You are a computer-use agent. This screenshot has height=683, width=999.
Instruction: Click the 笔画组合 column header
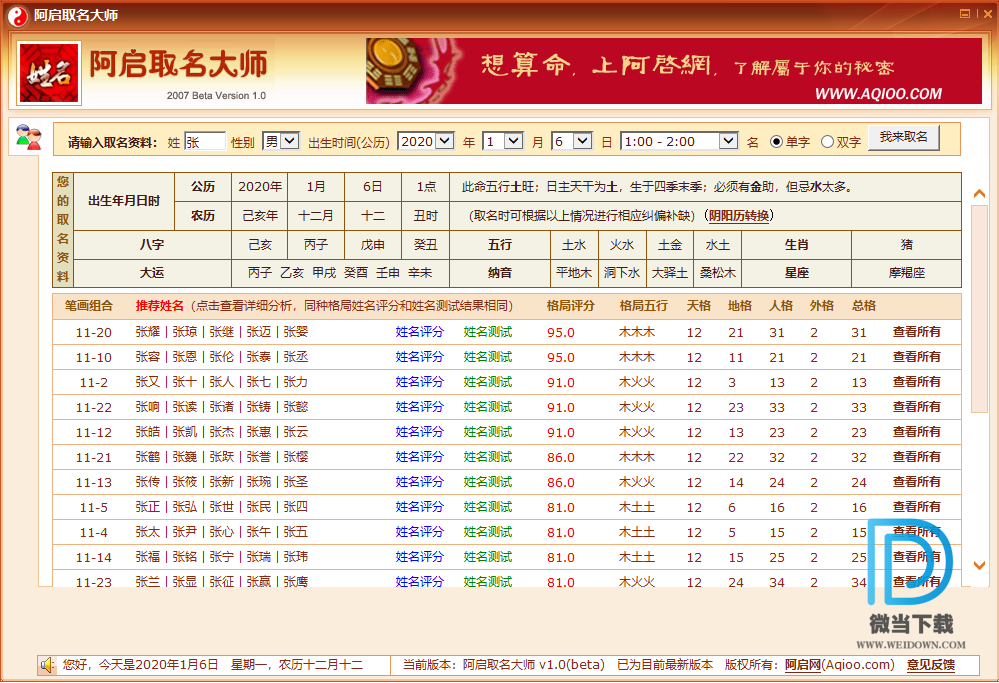89,306
